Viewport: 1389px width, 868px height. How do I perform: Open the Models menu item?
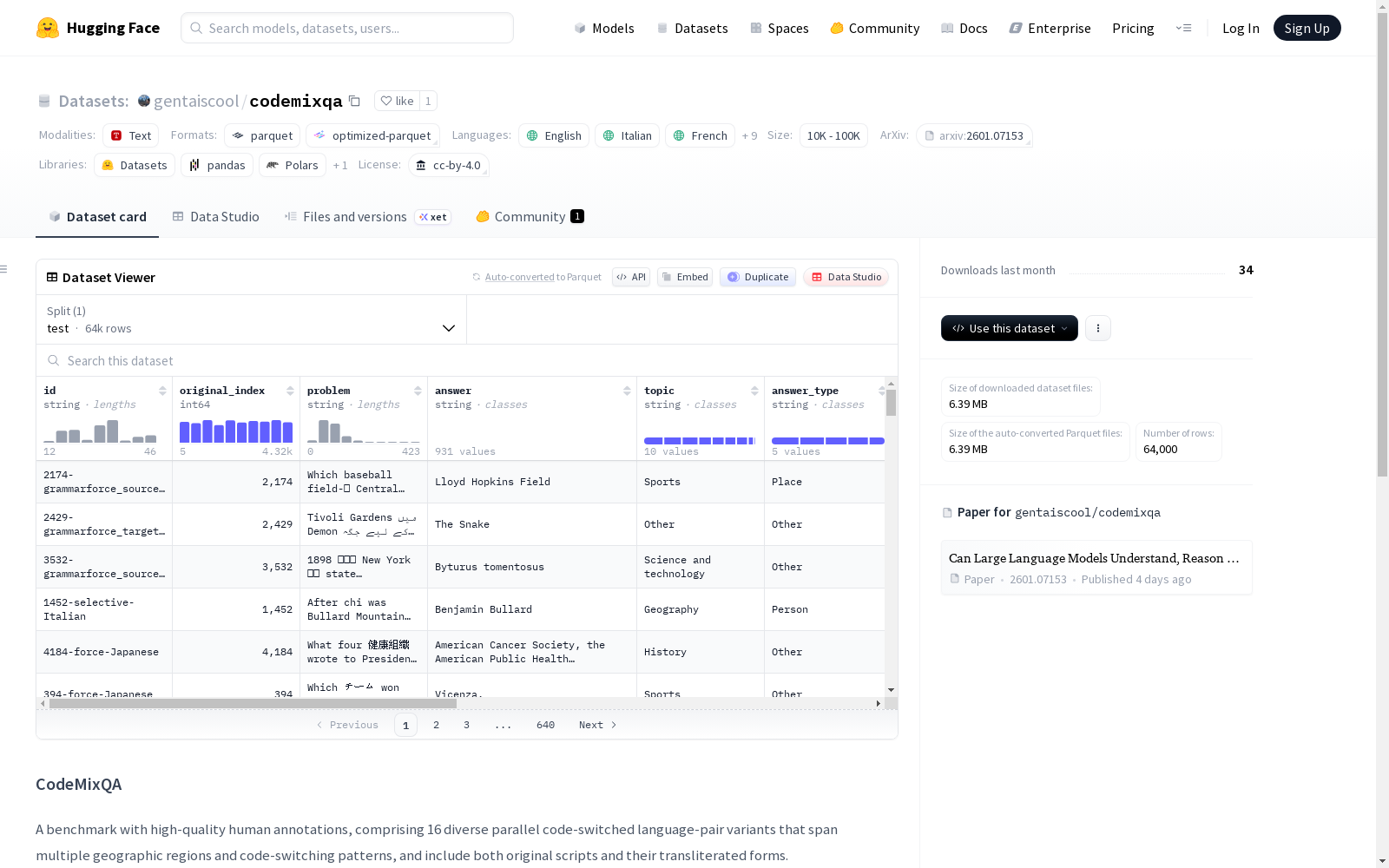coord(604,28)
